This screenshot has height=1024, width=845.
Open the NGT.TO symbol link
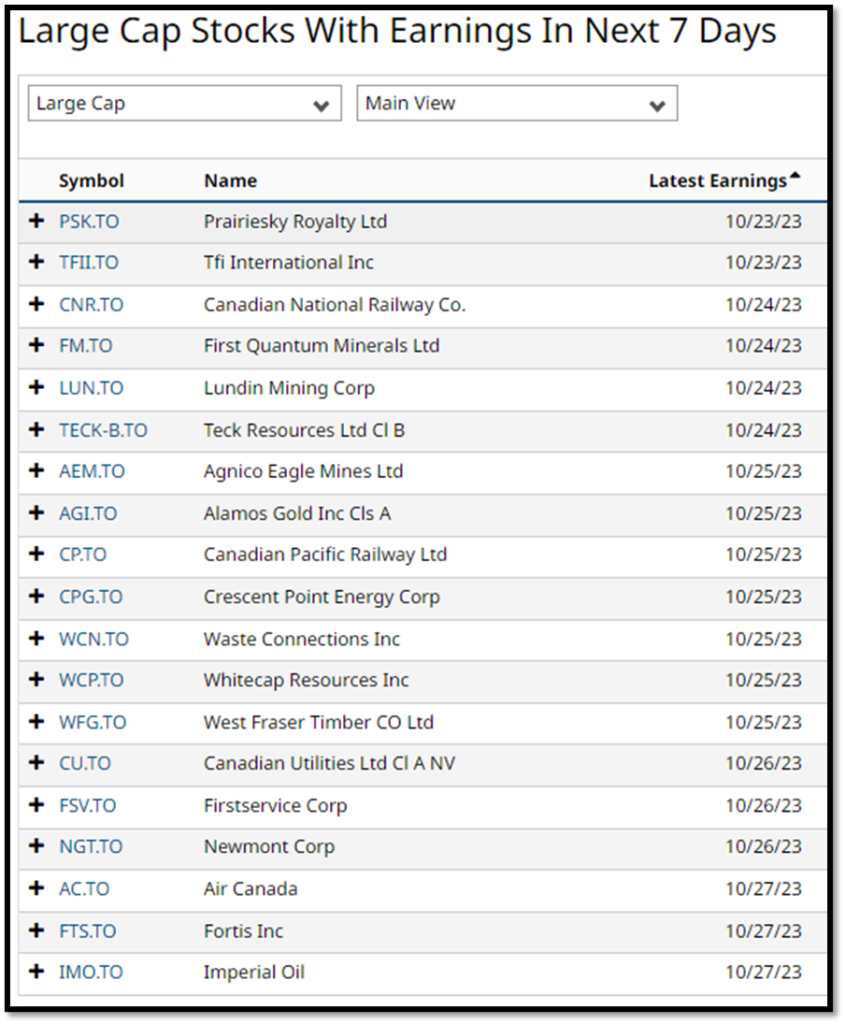pos(90,847)
